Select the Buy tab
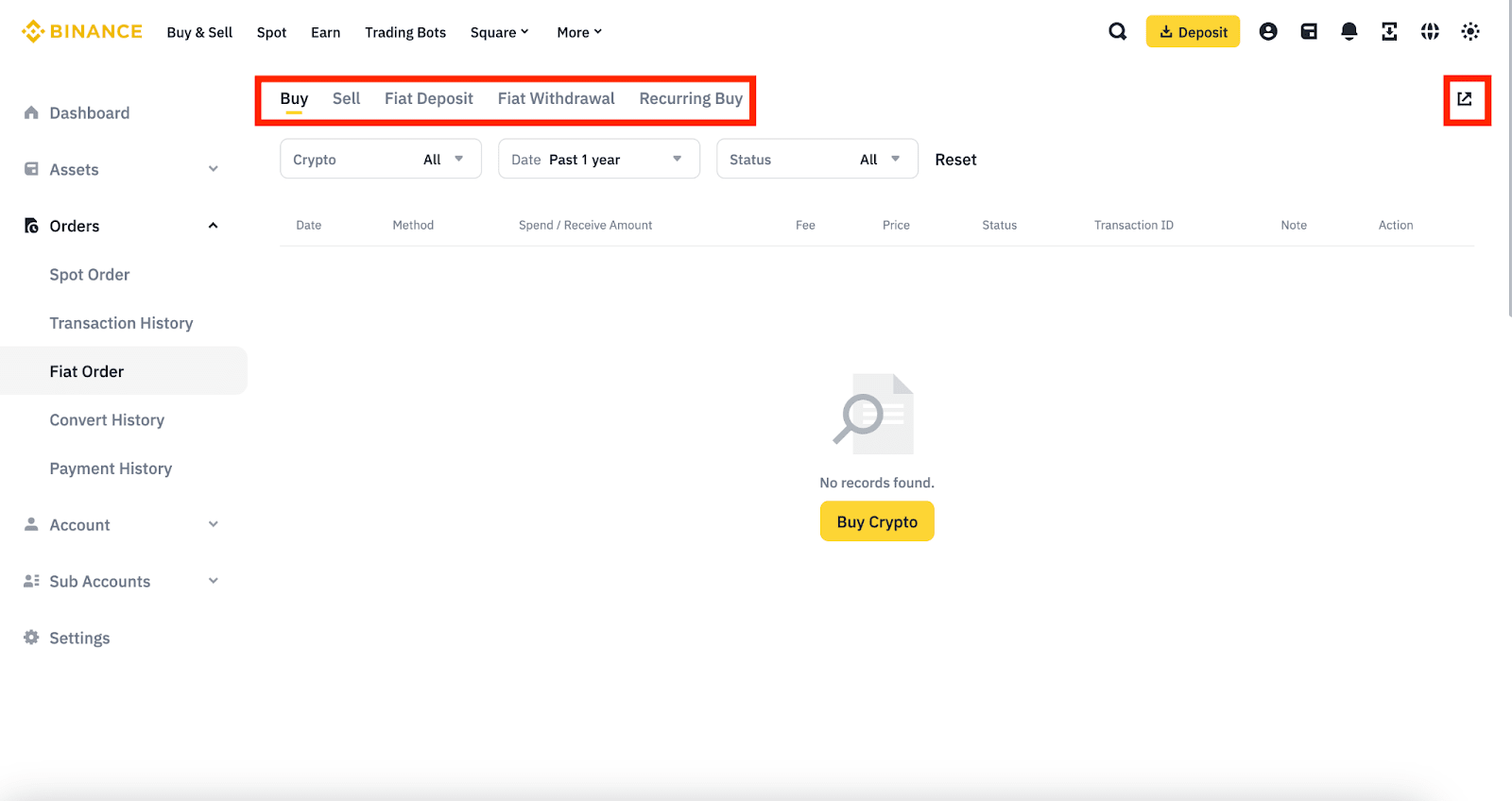 pos(294,98)
